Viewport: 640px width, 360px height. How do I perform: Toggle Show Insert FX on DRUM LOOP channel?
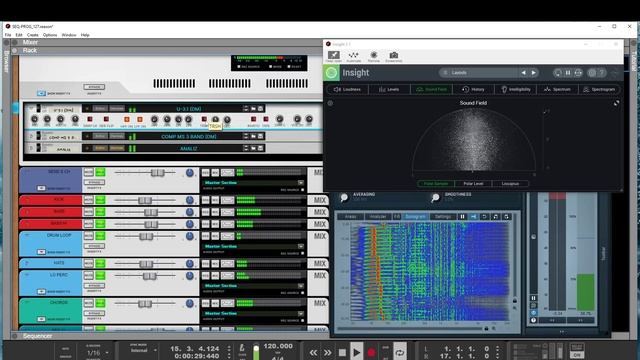pos(41,252)
